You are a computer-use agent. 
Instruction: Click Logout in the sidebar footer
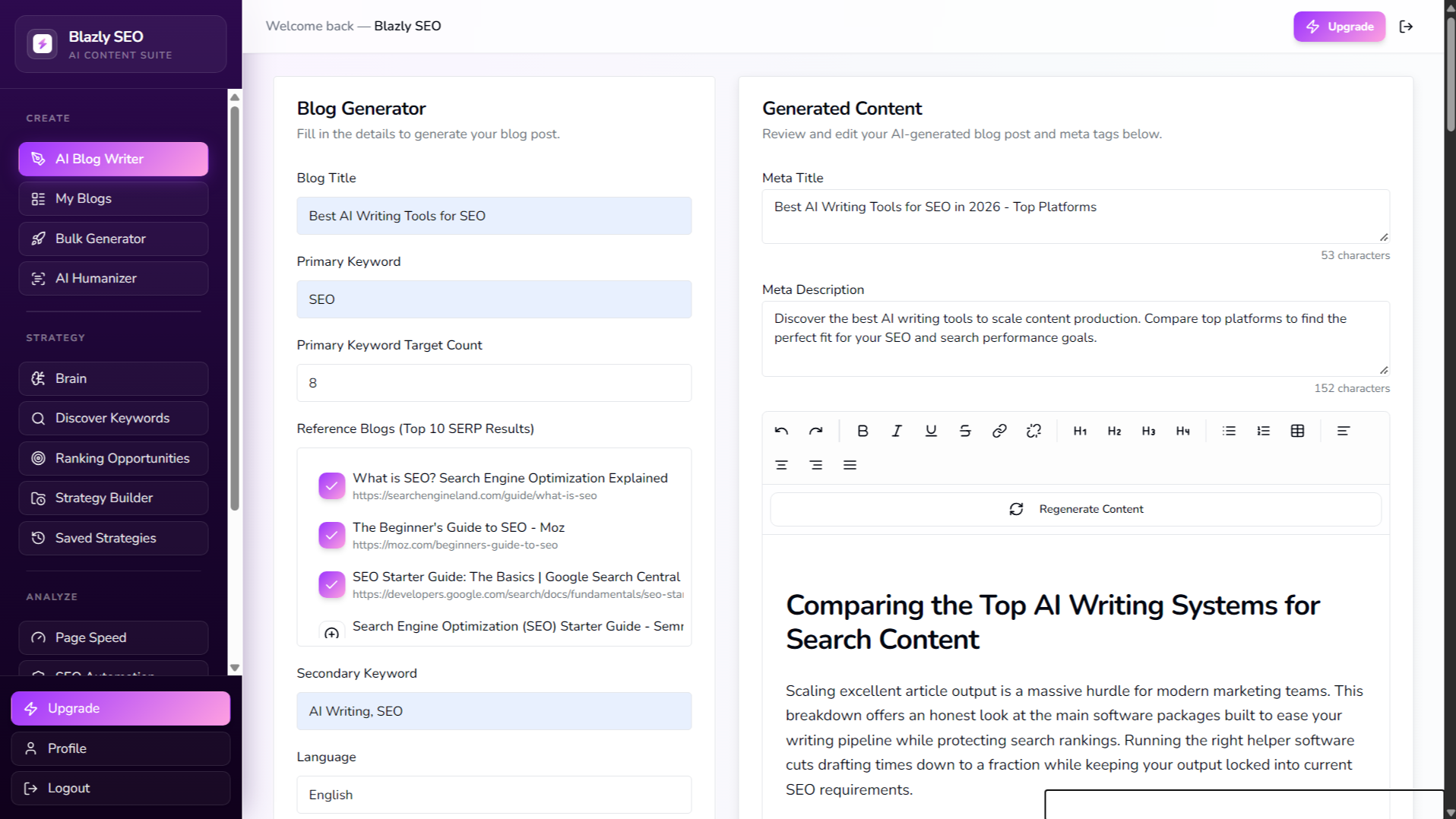[120, 789]
